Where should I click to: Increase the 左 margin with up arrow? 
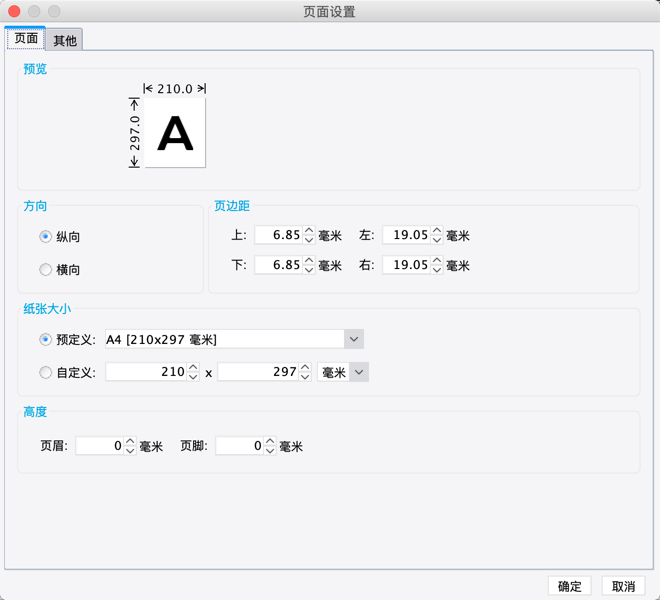pyautogui.click(x=436, y=230)
